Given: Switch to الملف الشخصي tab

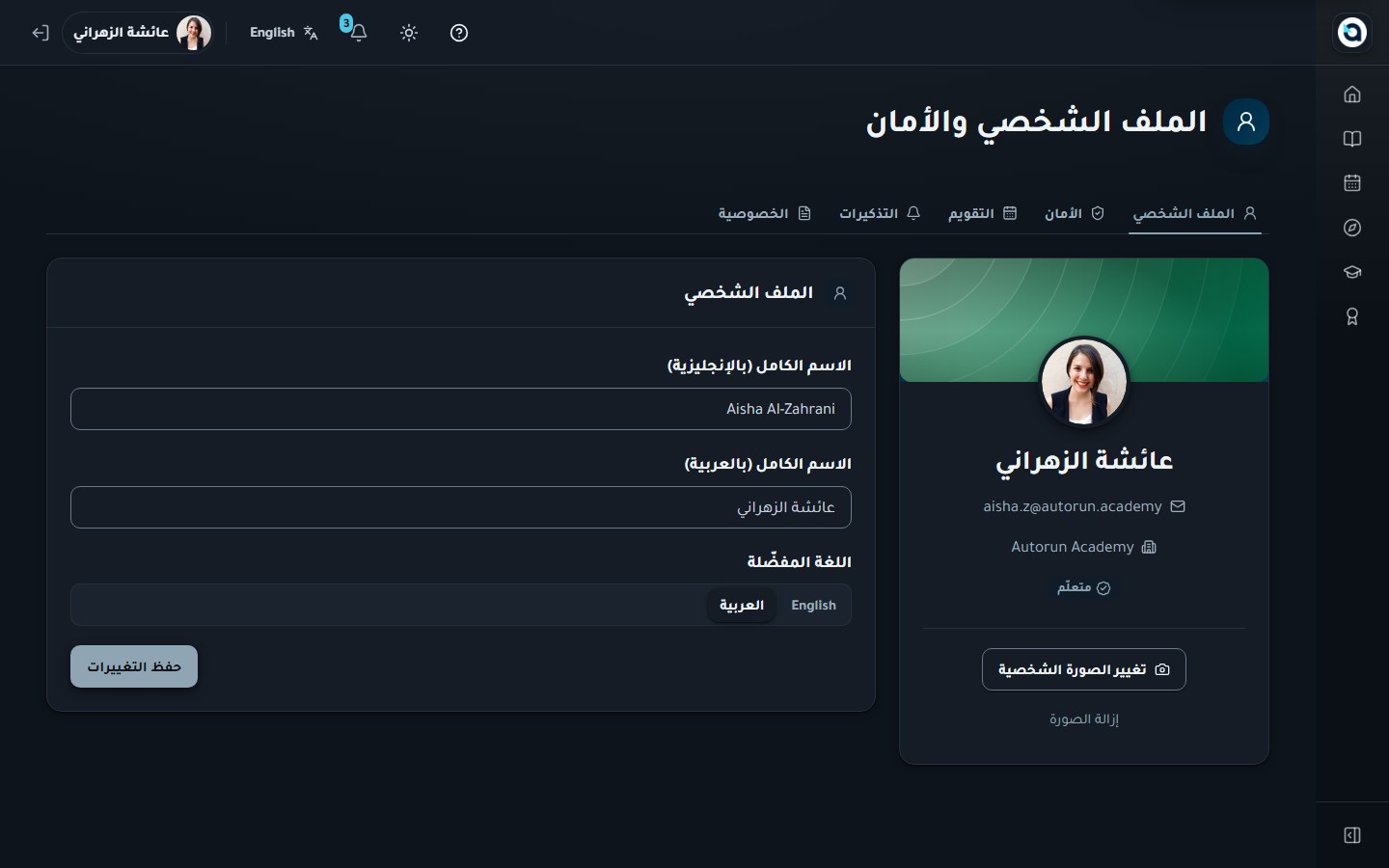Looking at the screenshot, I should point(1195,213).
